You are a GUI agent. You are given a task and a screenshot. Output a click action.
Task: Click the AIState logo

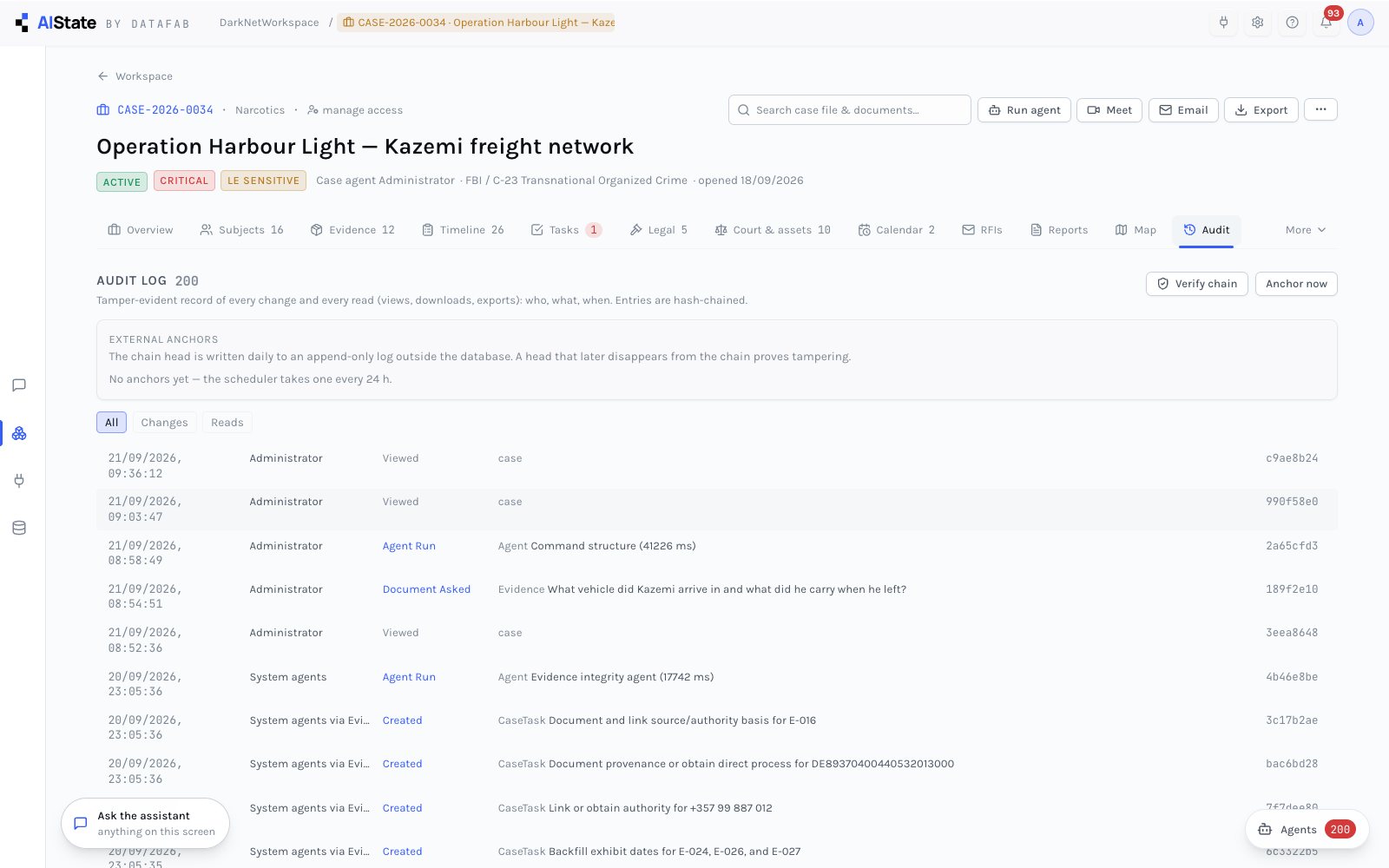point(56,23)
